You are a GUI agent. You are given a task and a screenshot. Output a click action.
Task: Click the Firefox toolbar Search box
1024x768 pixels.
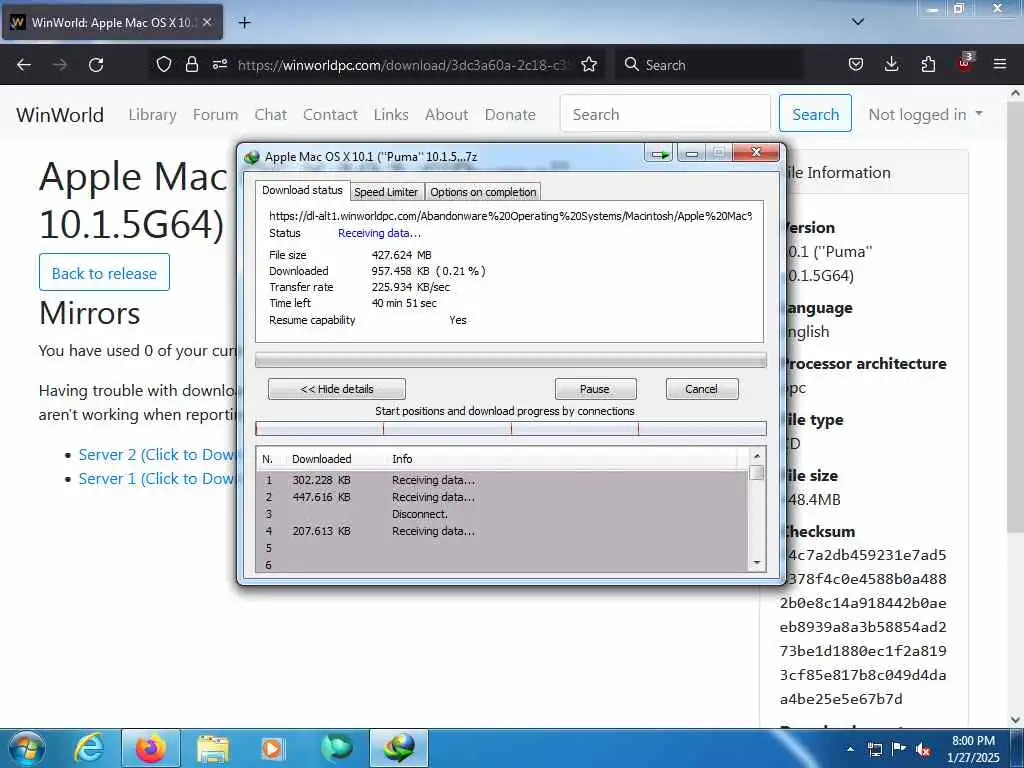click(x=709, y=65)
